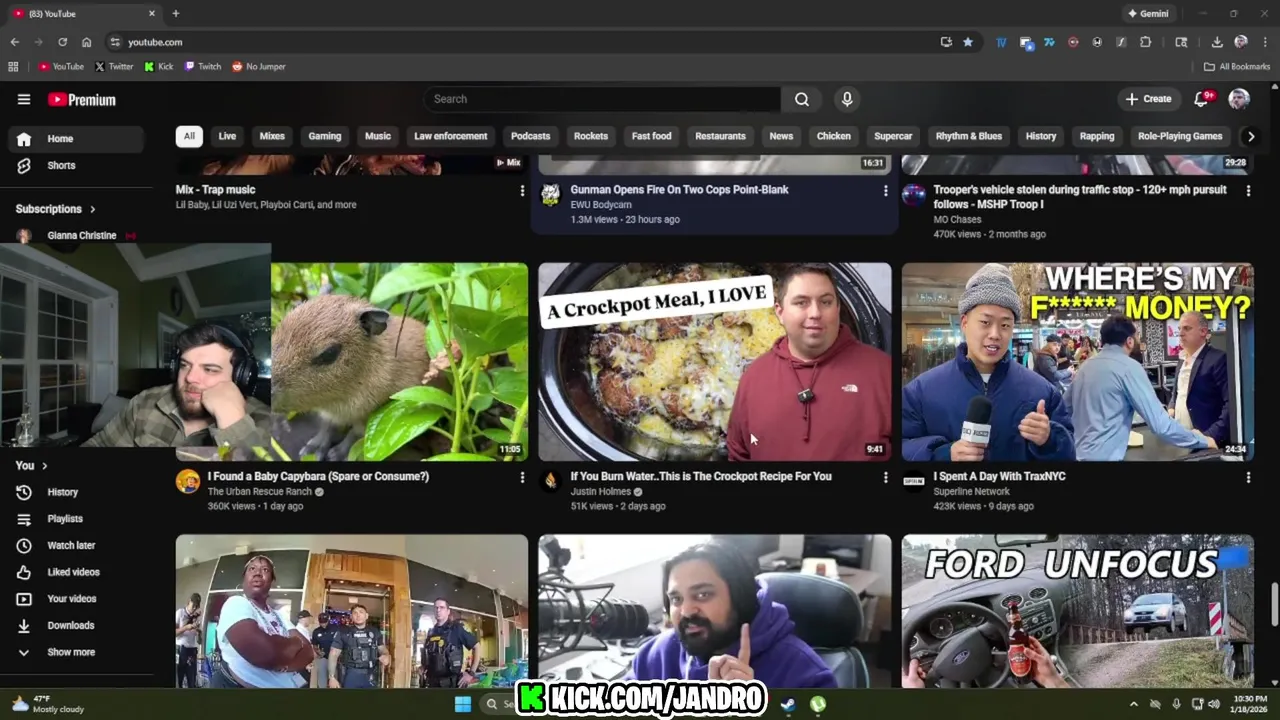Open the Kick bookmark
This screenshot has width=1280, height=720.
(x=159, y=66)
